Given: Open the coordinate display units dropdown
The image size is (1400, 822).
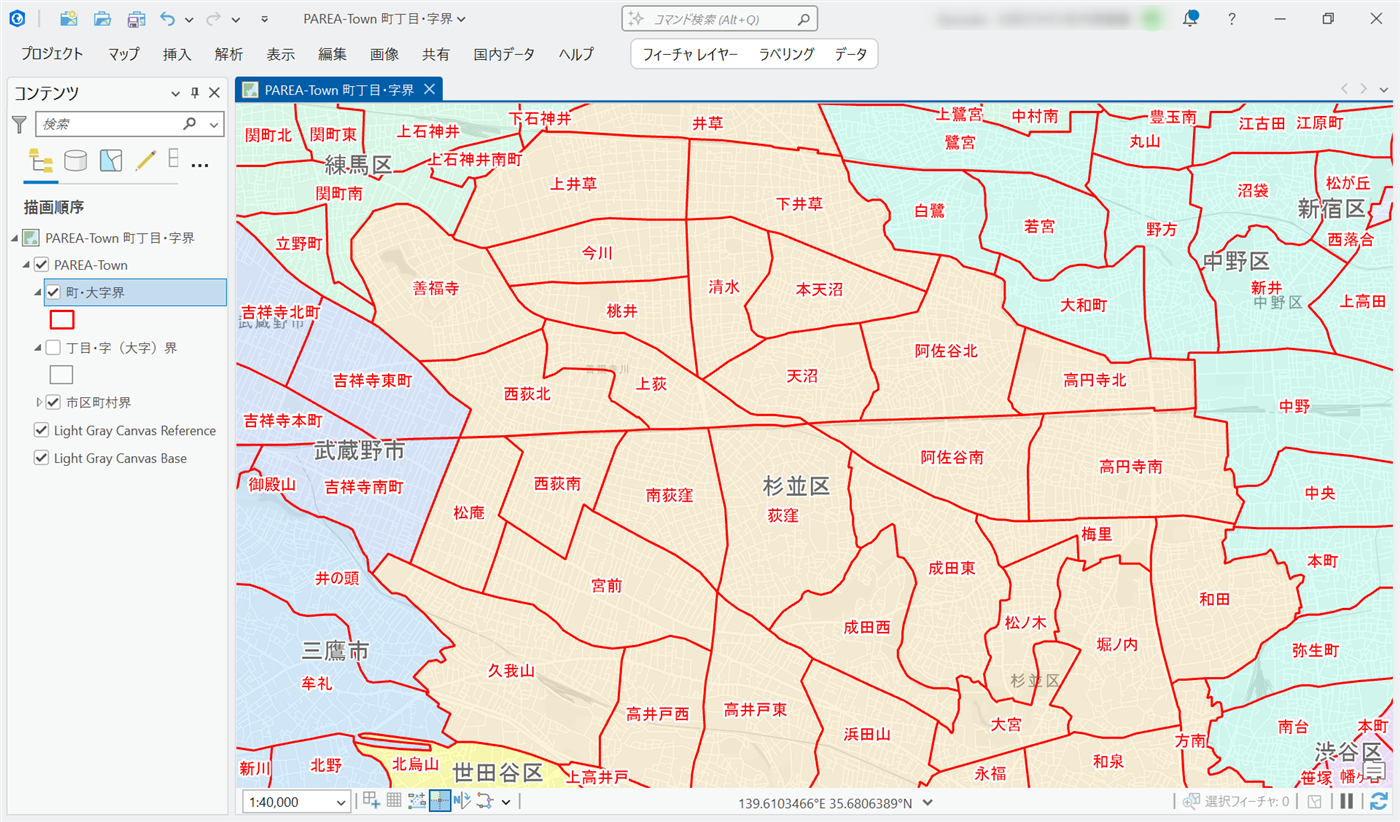Looking at the screenshot, I should (928, 802).
